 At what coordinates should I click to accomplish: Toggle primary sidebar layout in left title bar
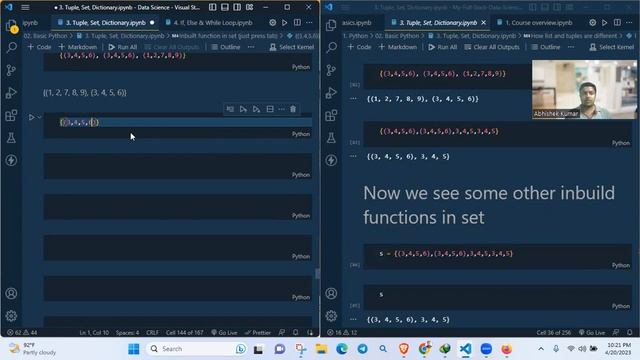click(213, 7)
